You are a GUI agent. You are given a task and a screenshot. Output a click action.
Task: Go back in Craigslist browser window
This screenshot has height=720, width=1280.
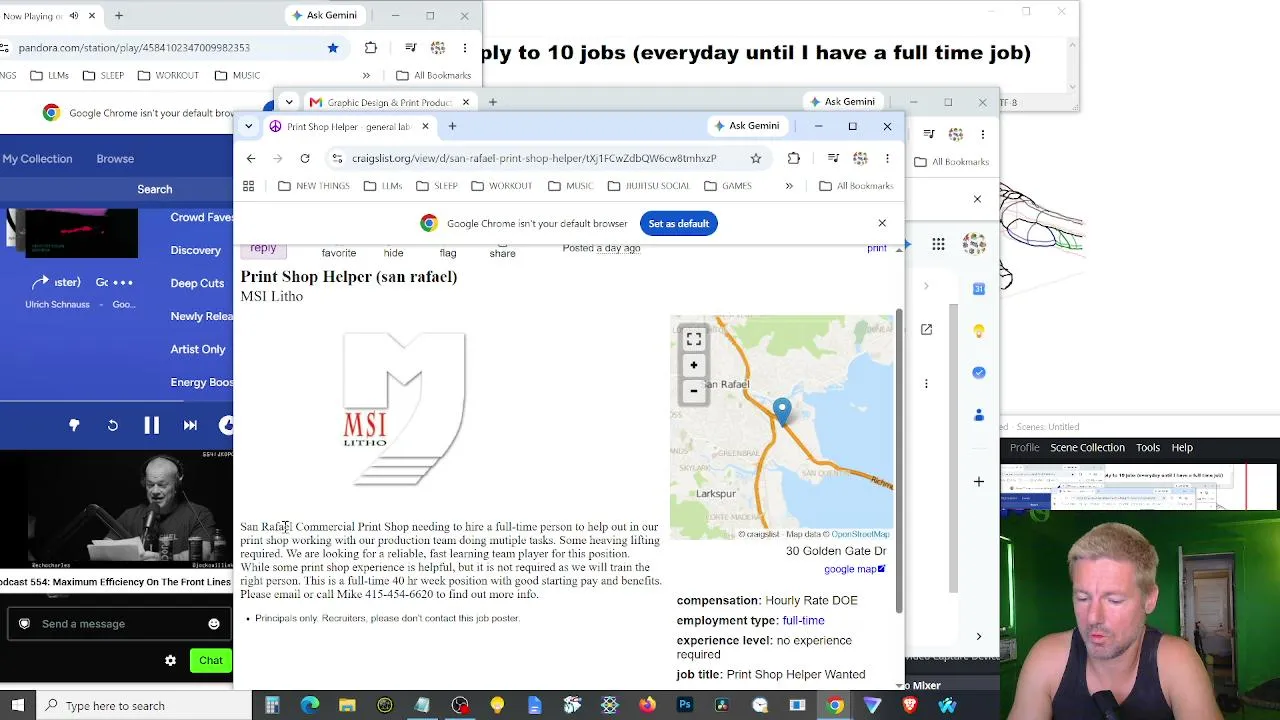[251, 158]
